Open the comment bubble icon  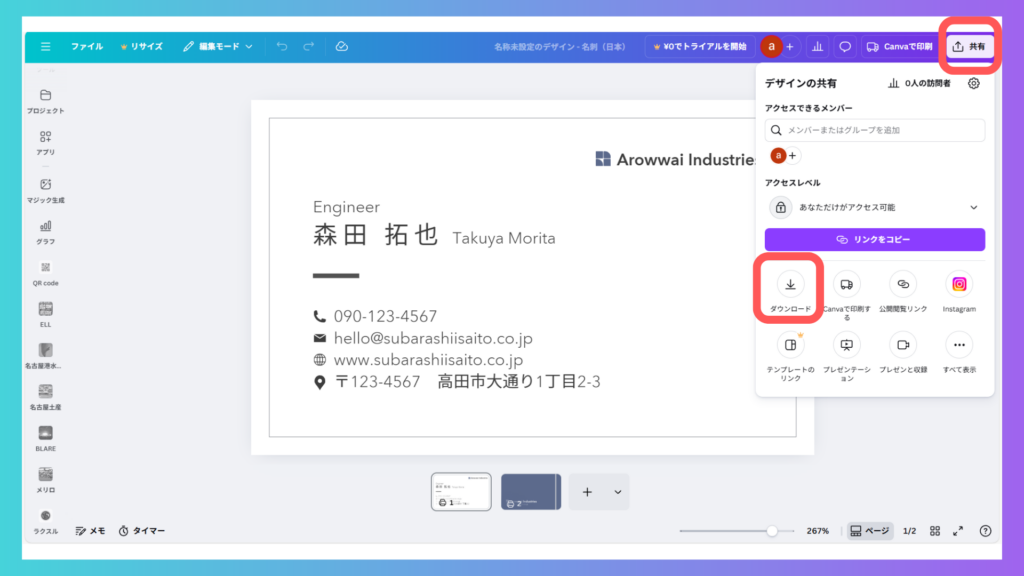tap(845, 47)
